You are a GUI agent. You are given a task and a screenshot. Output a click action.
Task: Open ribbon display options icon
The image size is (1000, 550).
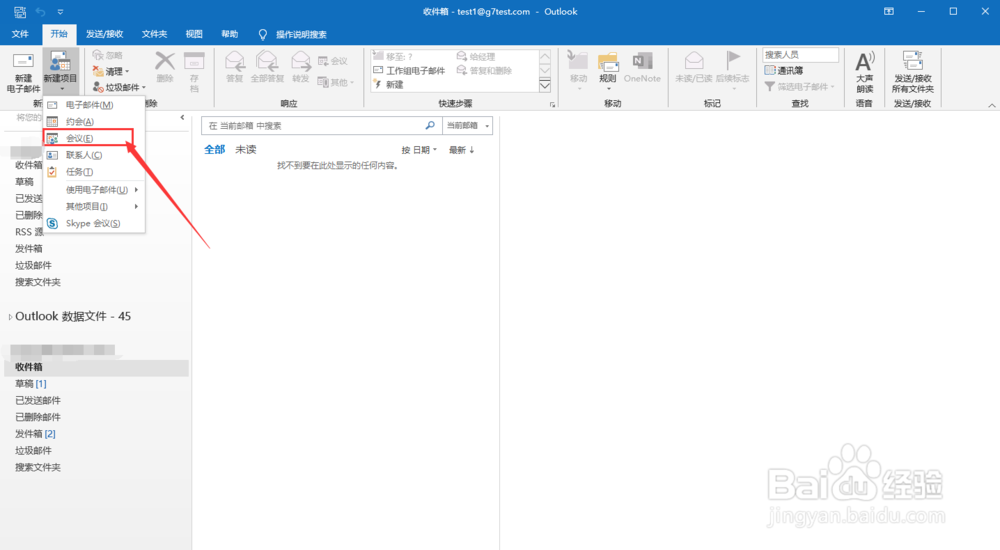(888, 11)
